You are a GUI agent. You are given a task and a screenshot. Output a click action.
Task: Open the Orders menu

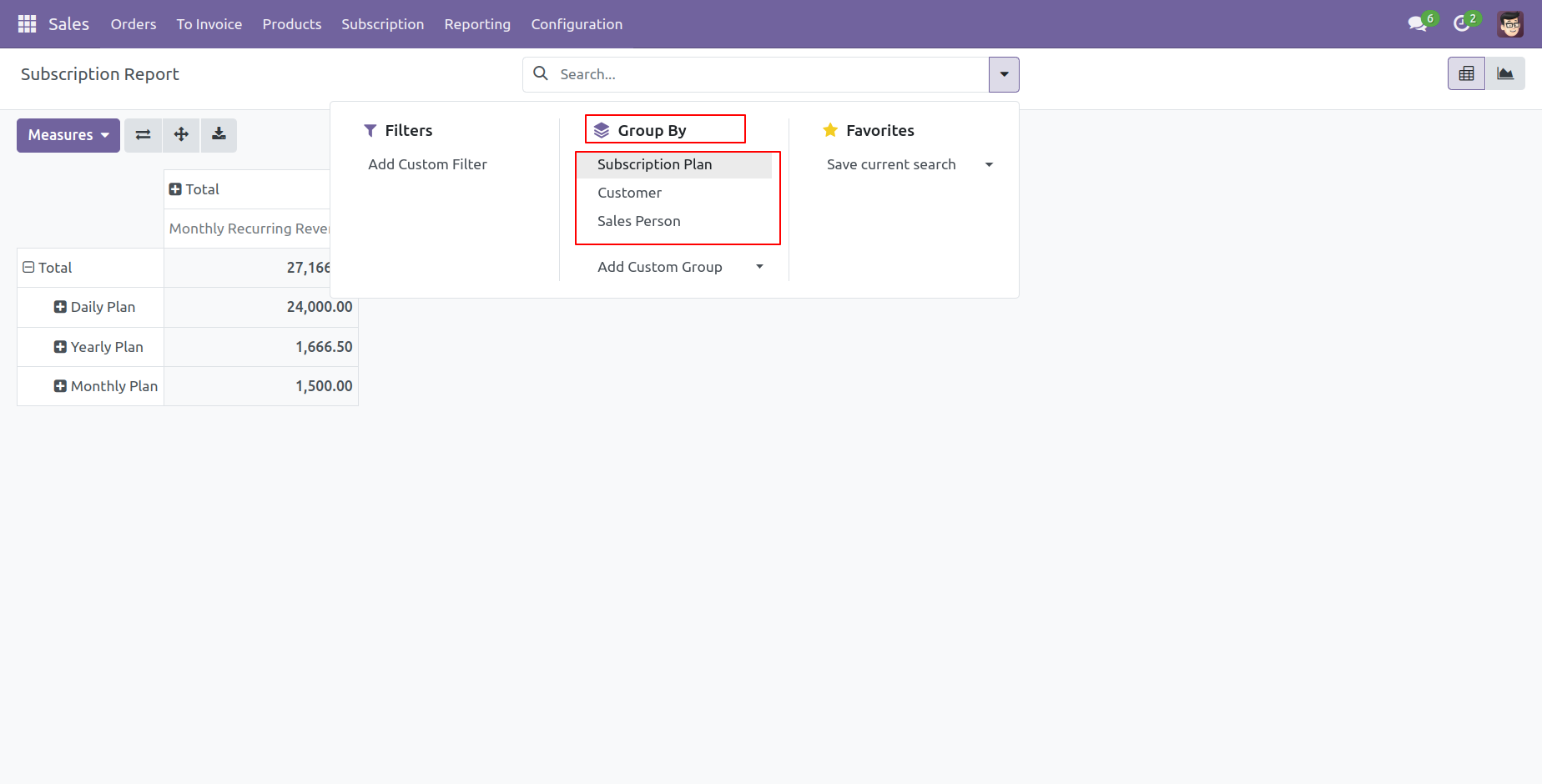[134, 24]
